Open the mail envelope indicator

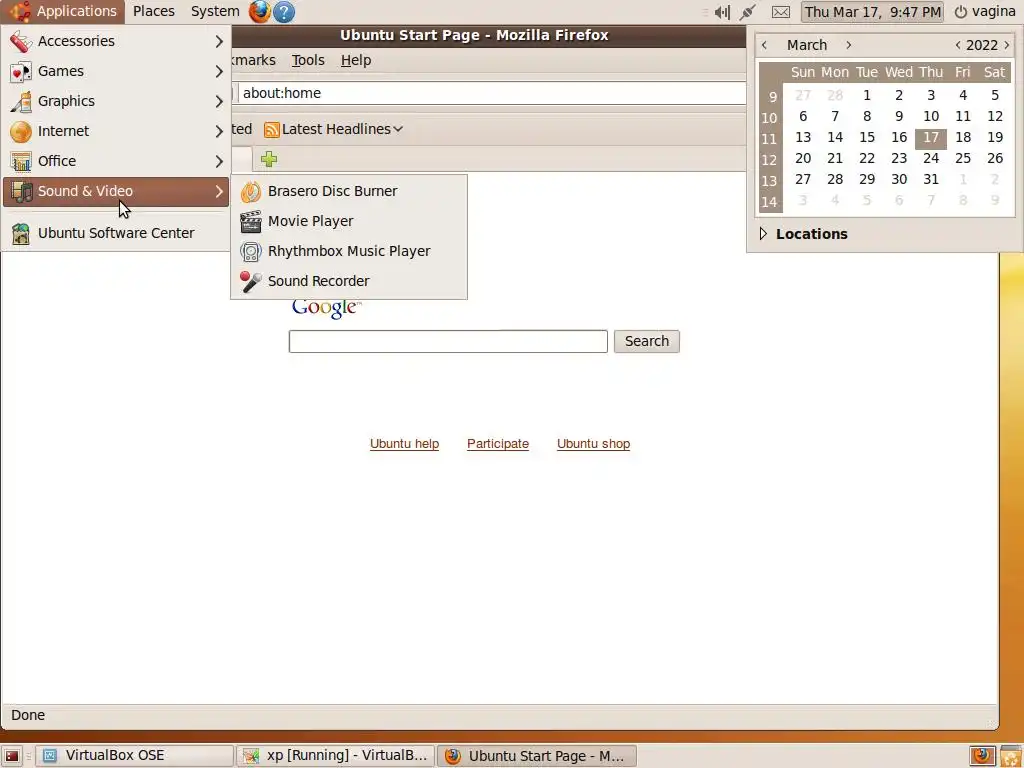tap(780, 12)
